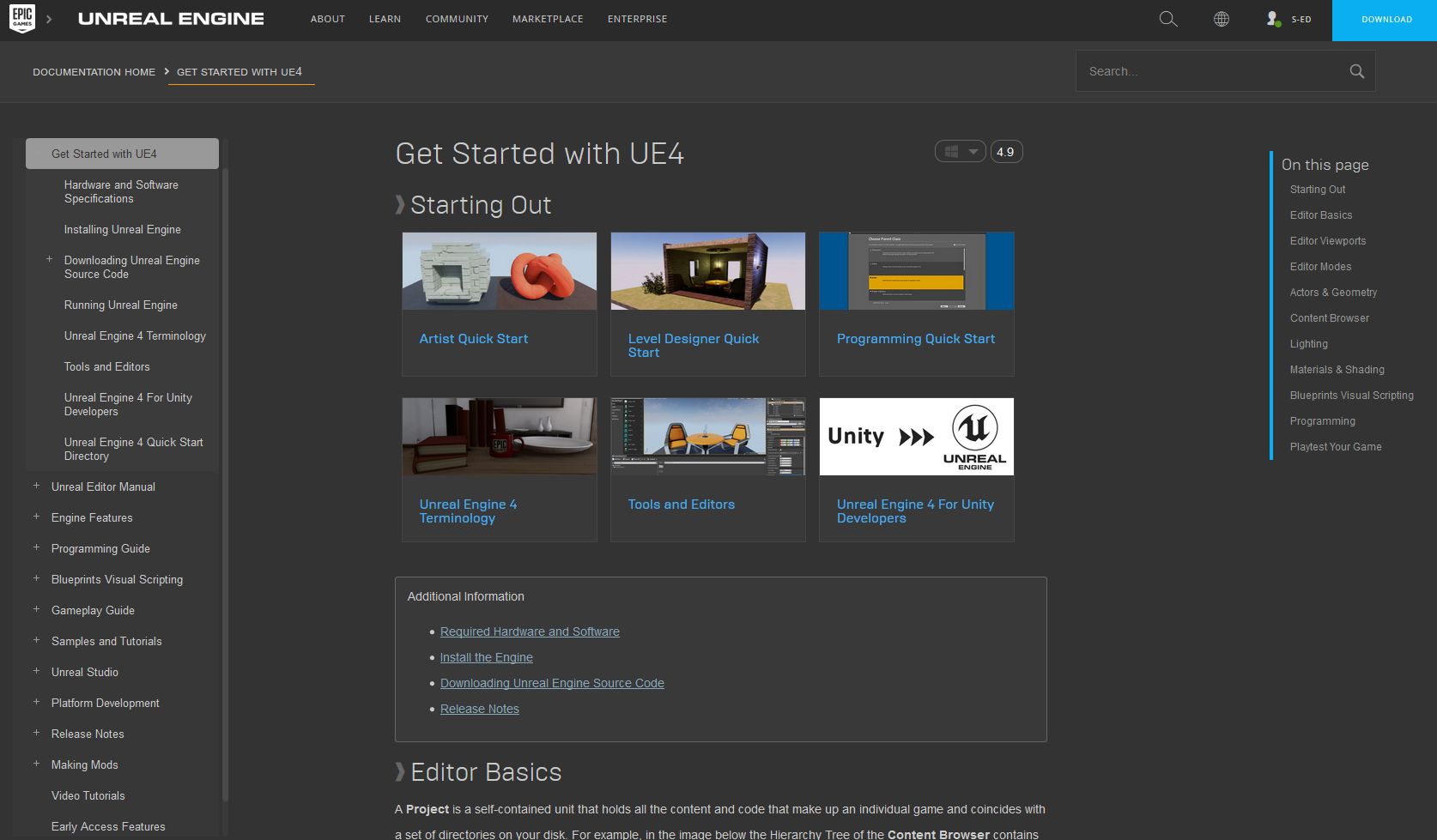Click the Unreal Engine logo
Image resolution: width=1437 pixels, height=840 pixels.
pyautogui.click(x=170, y=18)
